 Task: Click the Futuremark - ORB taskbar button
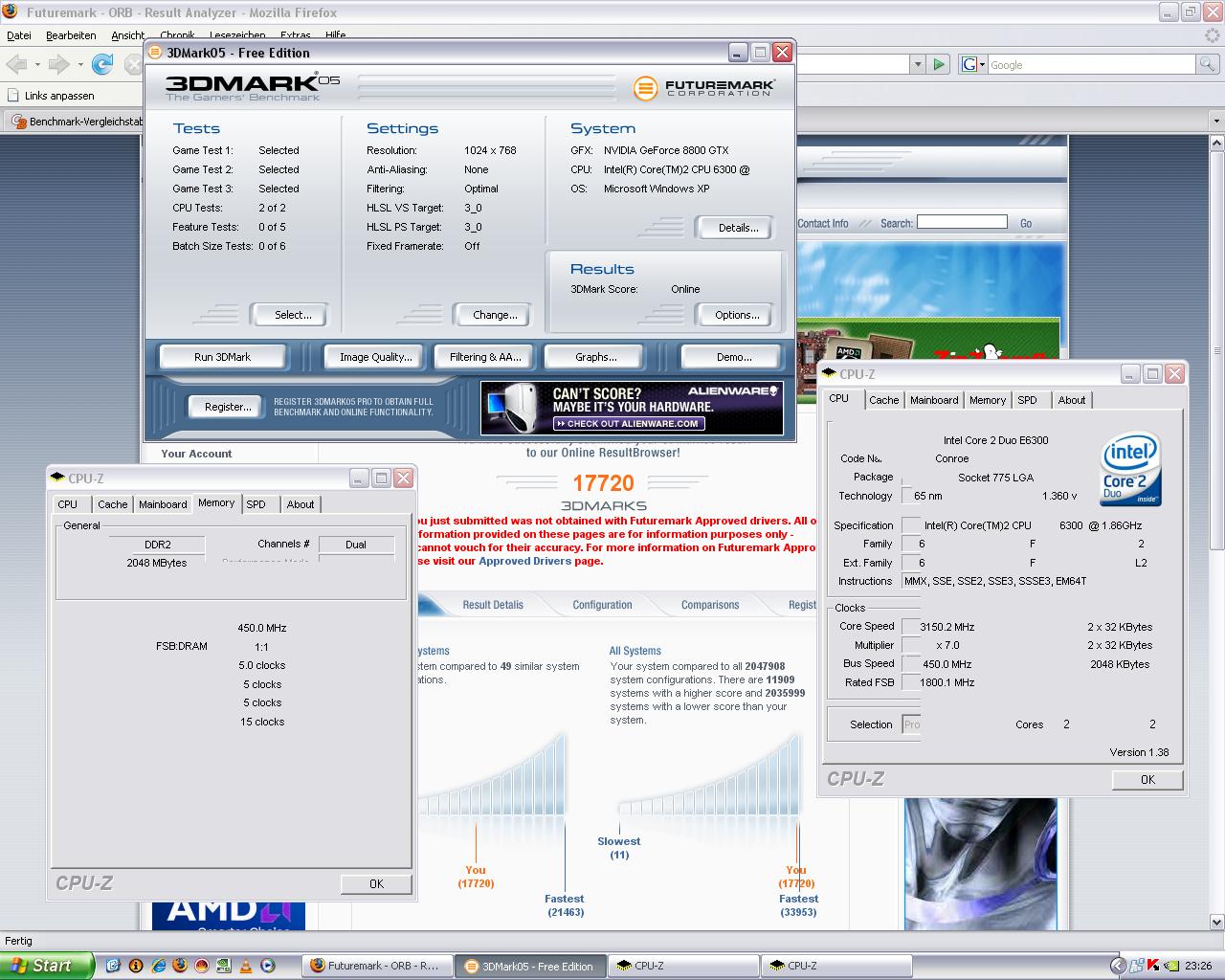pyautogui.click(x=376, y=967)
